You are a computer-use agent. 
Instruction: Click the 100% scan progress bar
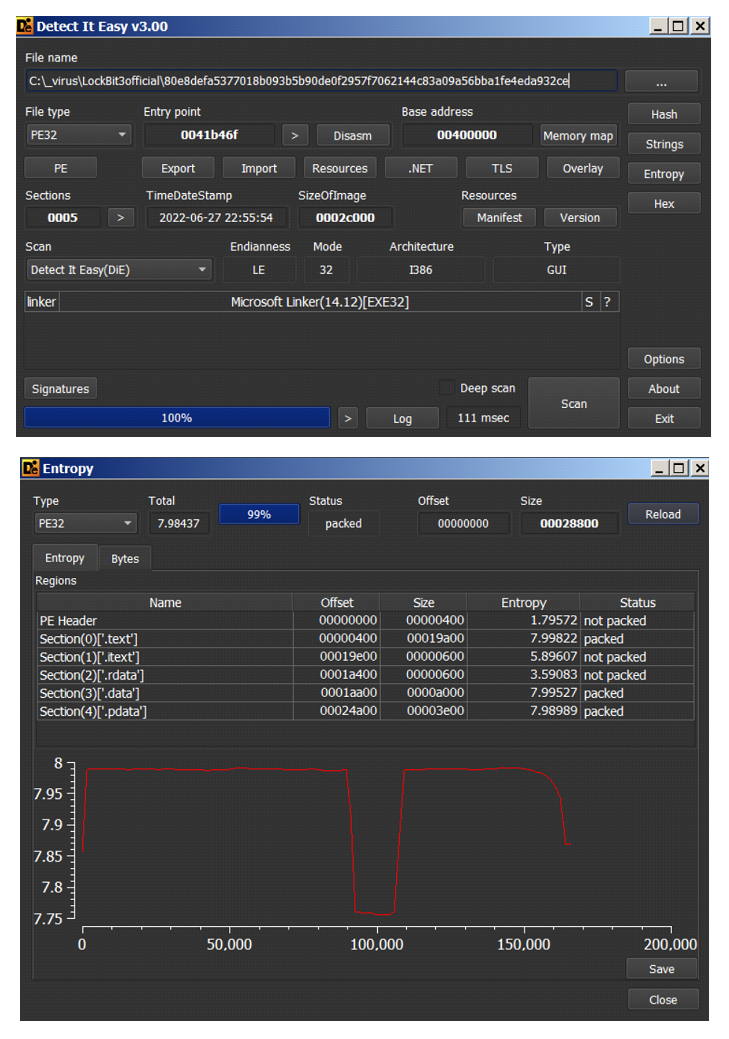[177, 418]
